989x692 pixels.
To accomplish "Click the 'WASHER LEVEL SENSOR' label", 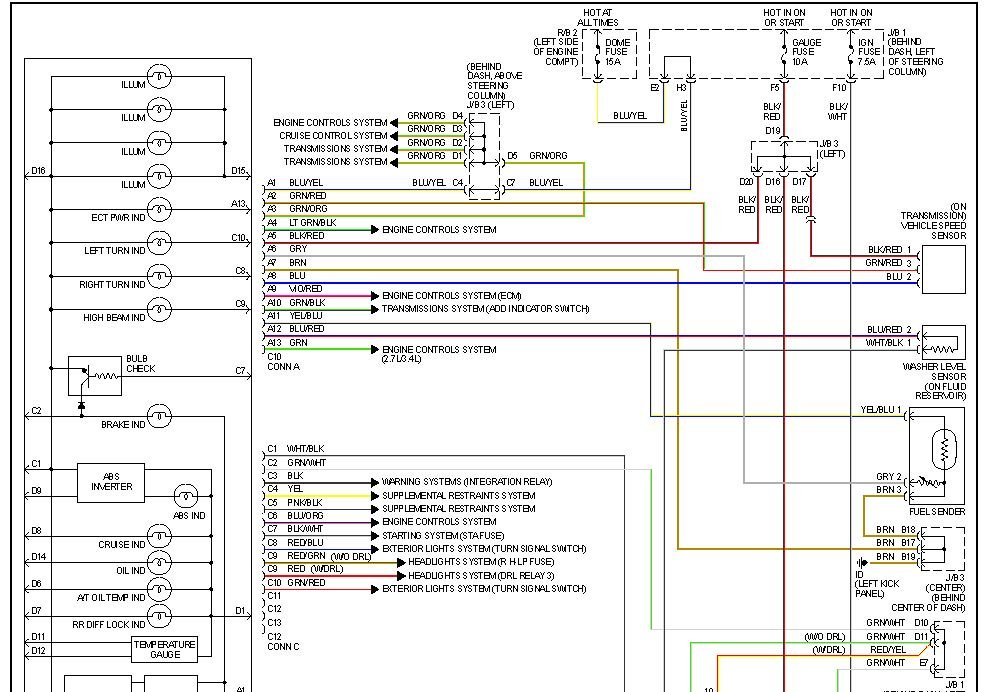I will point(934,372).
